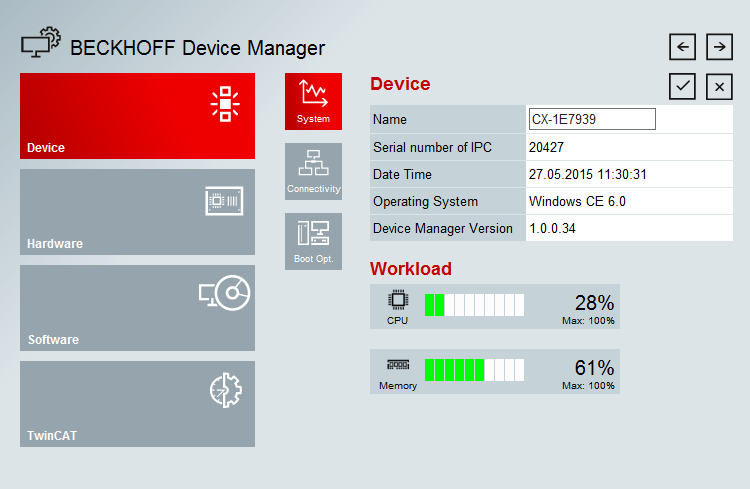Viewport: 750px width, 489px height.
Task: Confirm changes with the checkmark button
Action: (683, 86)
